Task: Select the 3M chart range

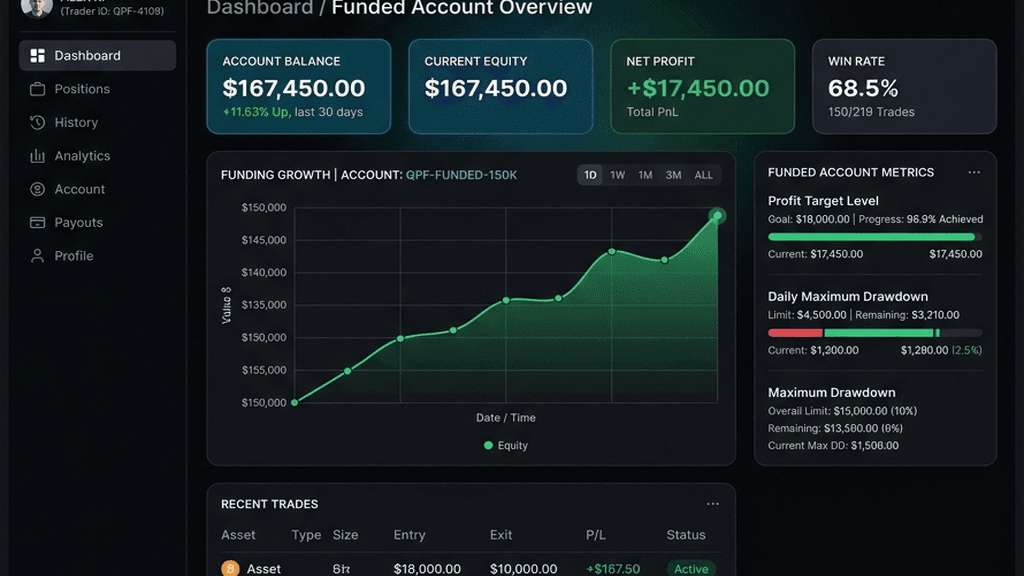Action: [x=673, y=175]
